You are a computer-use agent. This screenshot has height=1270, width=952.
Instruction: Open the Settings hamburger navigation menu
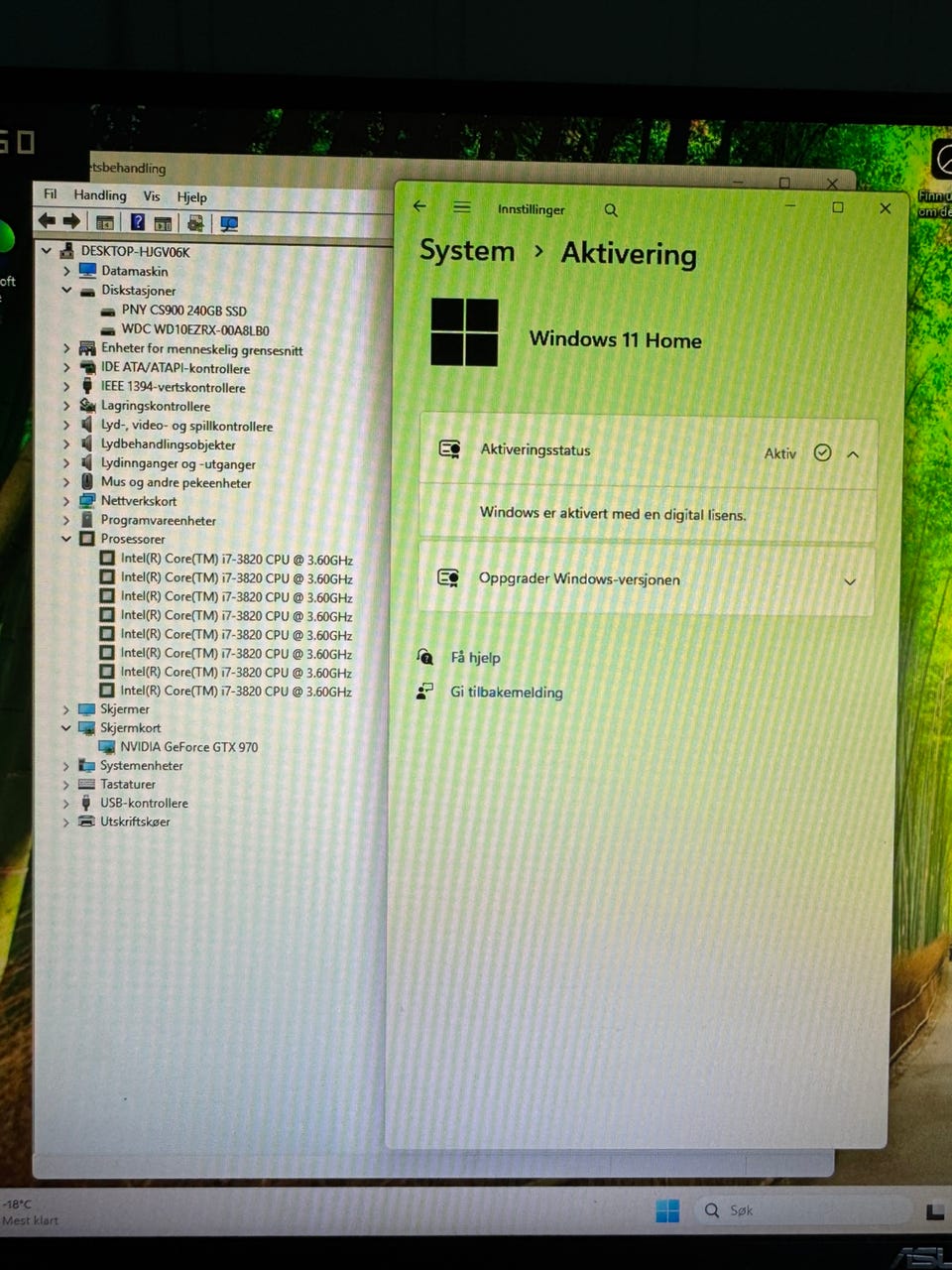click(x=462, y=207)
